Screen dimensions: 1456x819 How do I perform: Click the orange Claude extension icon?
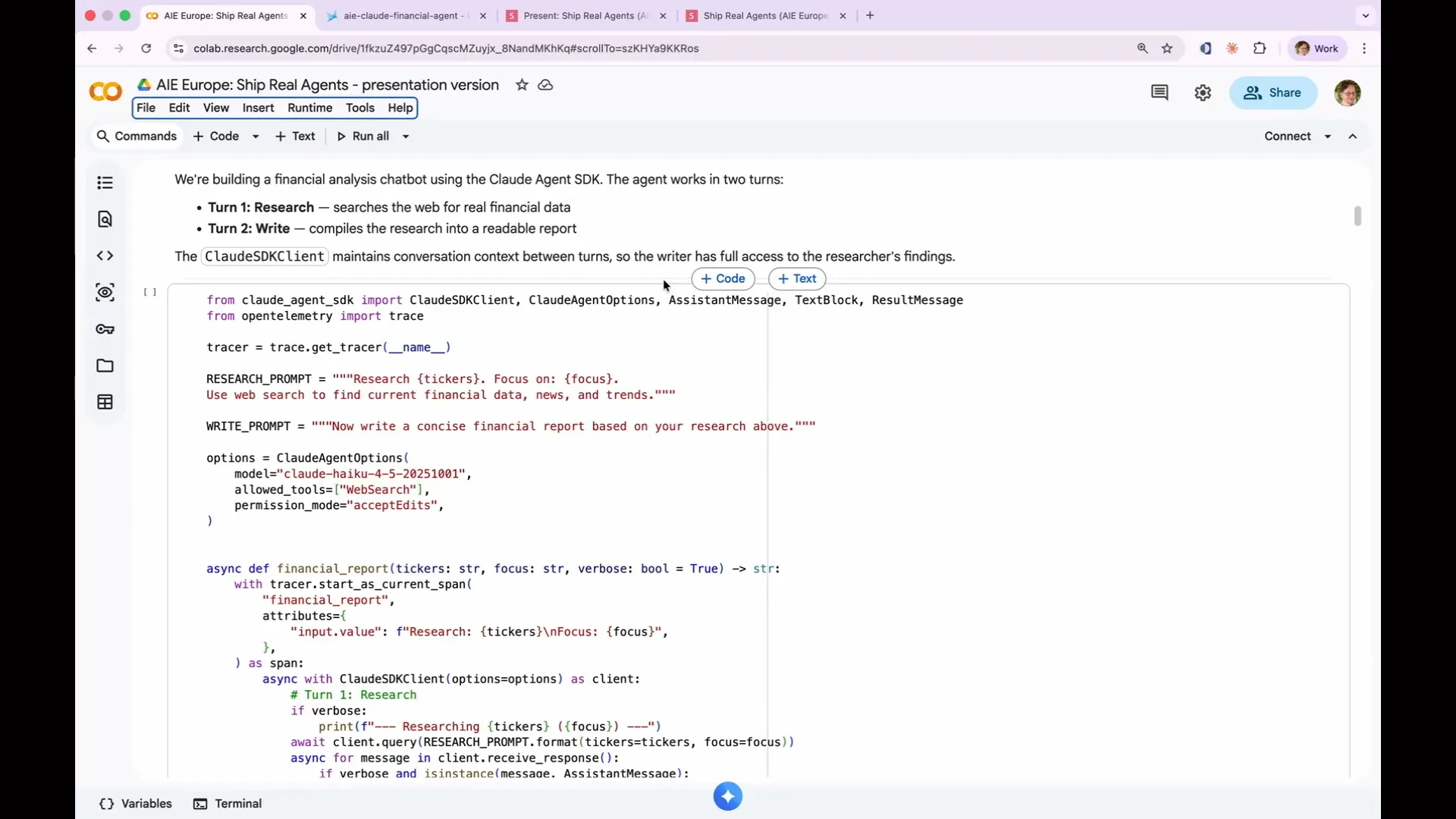pyautogui.click(x=1232, y=49)
